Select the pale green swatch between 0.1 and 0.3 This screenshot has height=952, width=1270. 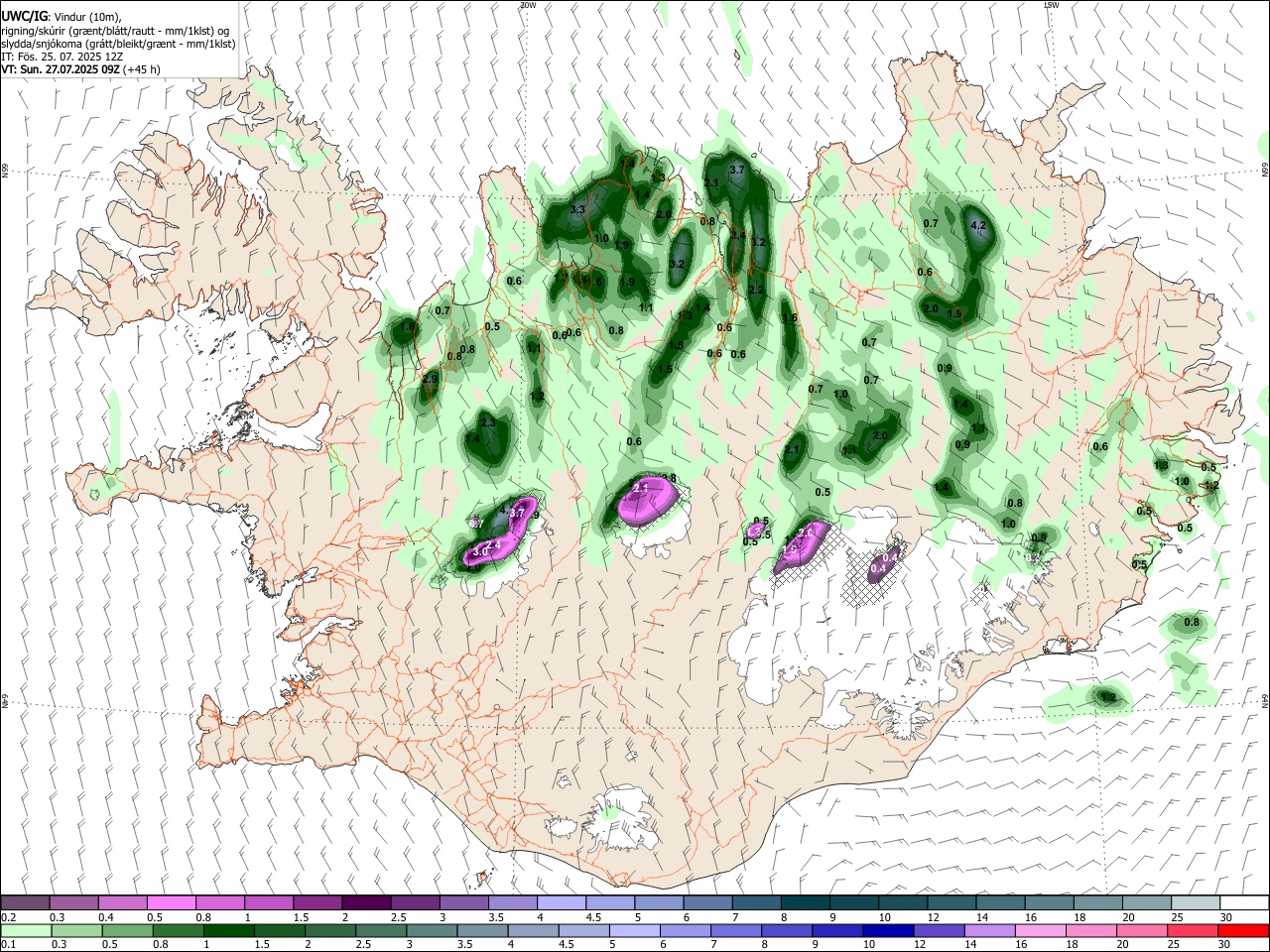pyautogui.click(x=25, y=930)
